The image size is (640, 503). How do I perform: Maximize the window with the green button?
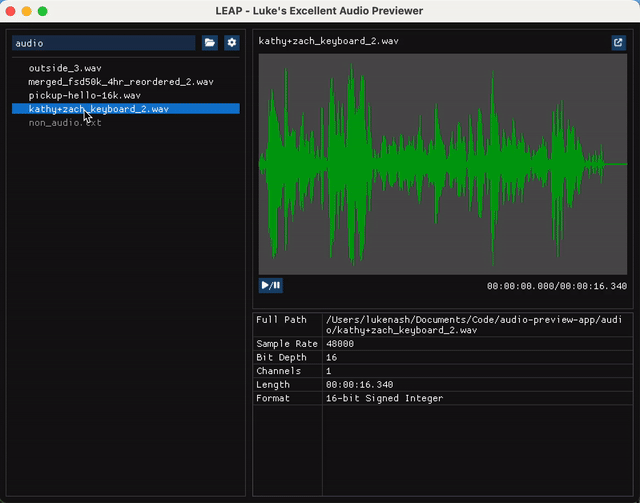42,11
